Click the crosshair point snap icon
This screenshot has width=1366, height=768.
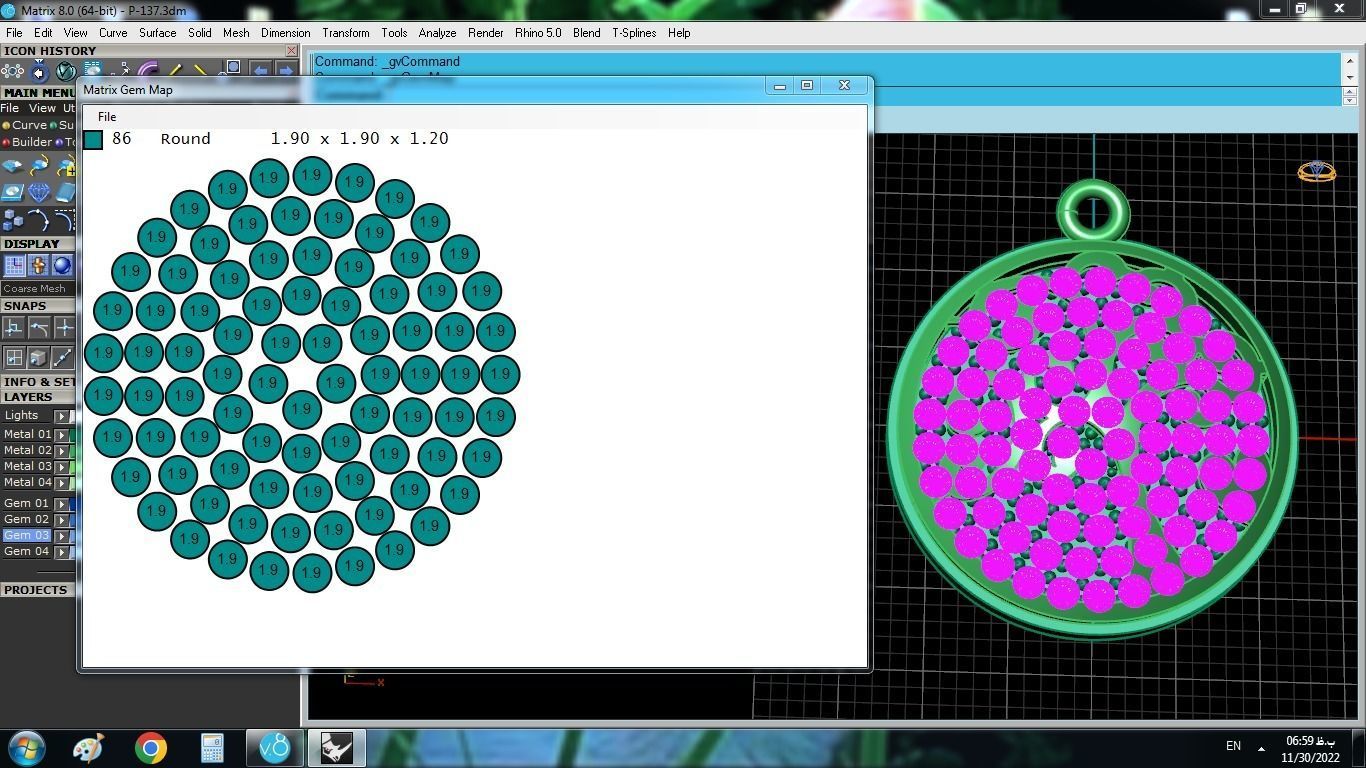coord(64,327)
